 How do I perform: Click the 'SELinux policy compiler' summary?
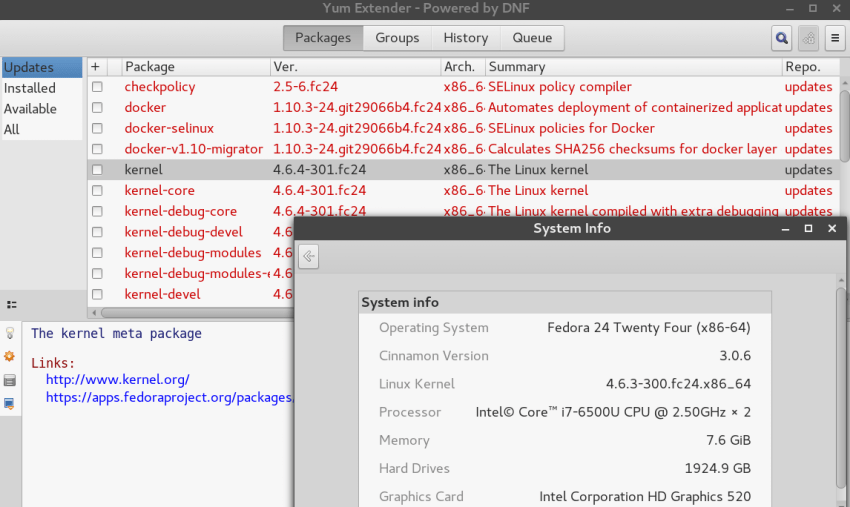click(559, 87)
